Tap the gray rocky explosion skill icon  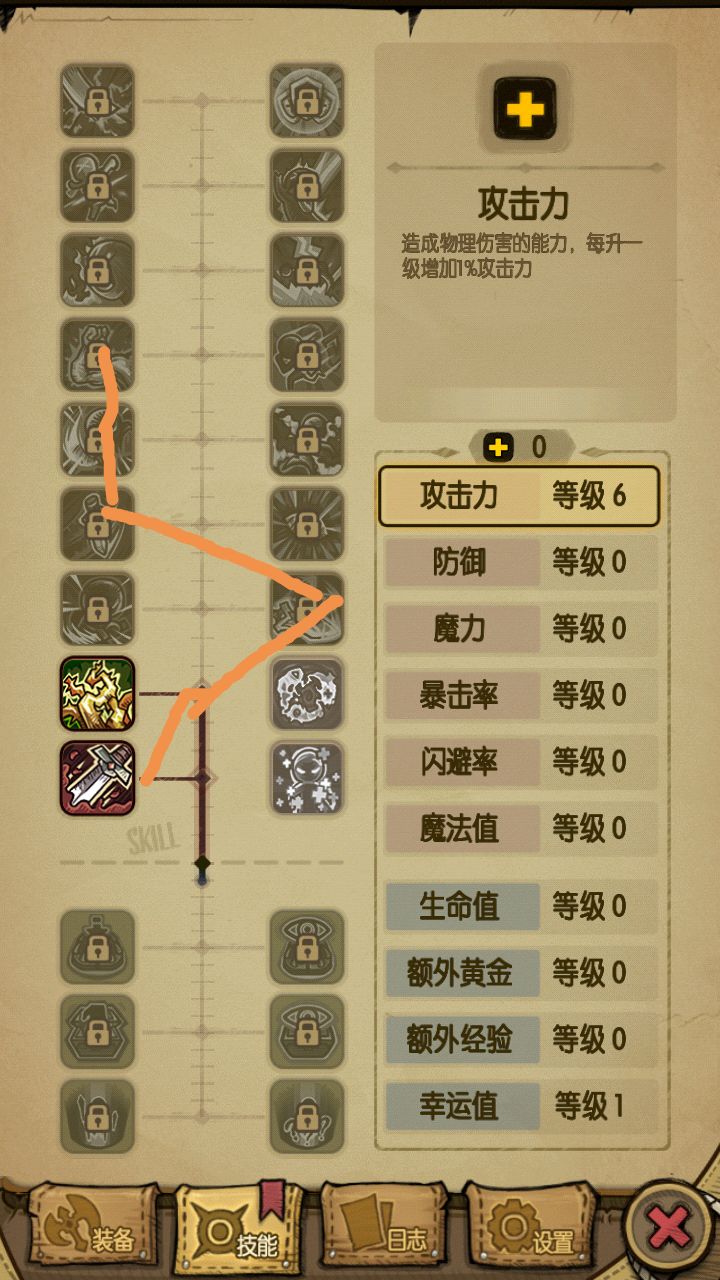pos(307,693)
